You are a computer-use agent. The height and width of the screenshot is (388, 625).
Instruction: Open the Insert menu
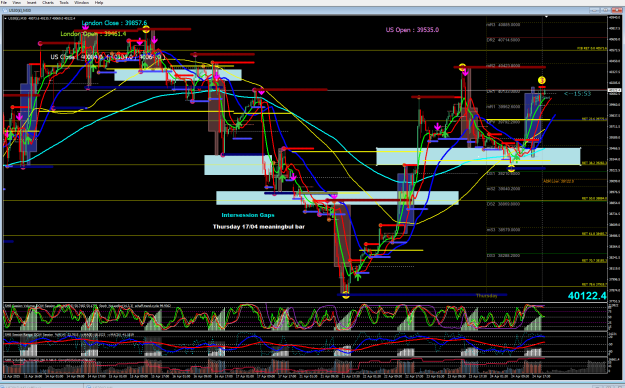click(x=31, y=2)
